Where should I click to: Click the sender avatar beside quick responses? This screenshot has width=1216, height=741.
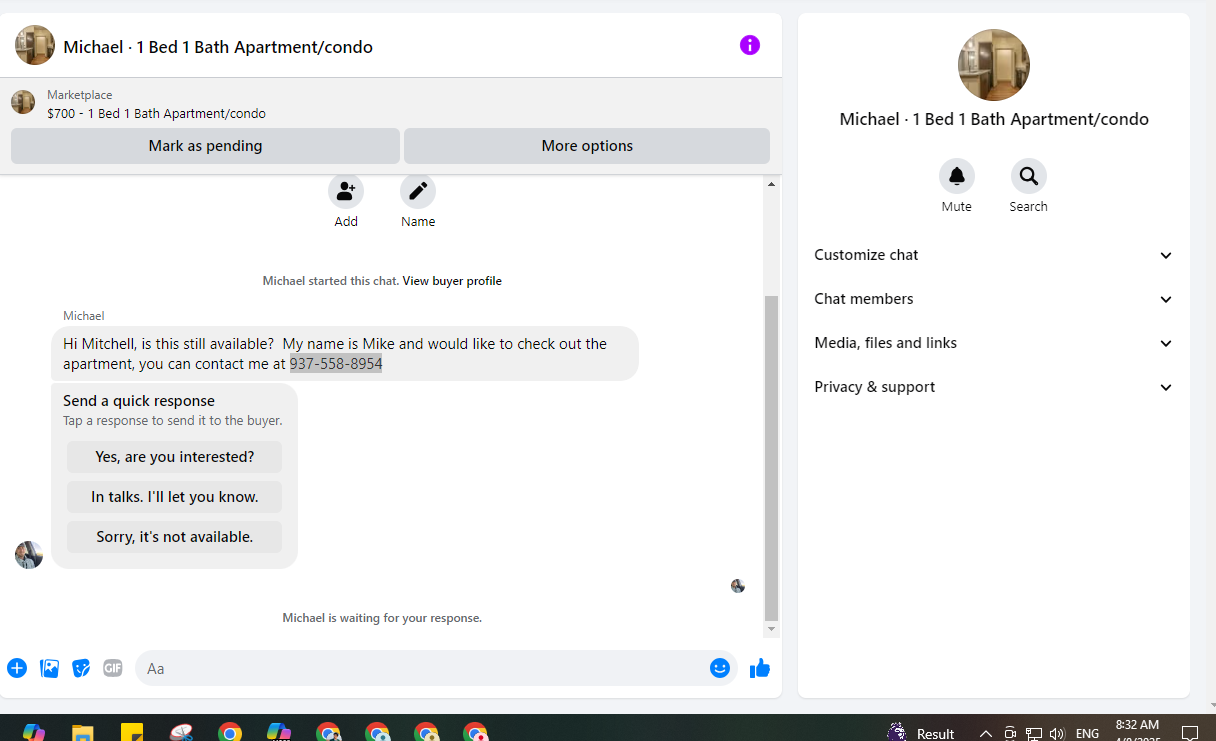click(x=29, y=555)
